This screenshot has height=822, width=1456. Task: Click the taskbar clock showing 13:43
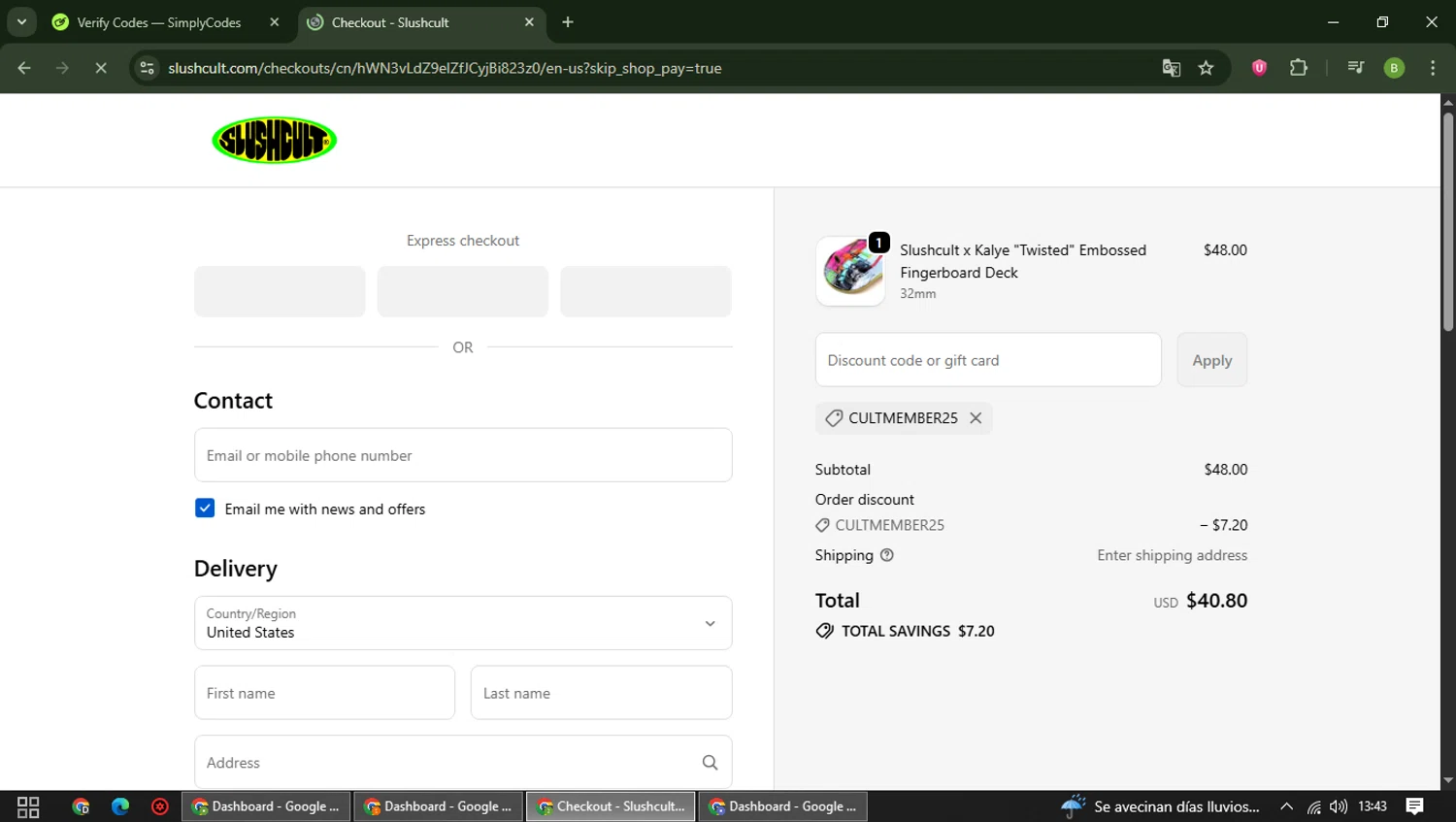click(x=1373, y=806)
